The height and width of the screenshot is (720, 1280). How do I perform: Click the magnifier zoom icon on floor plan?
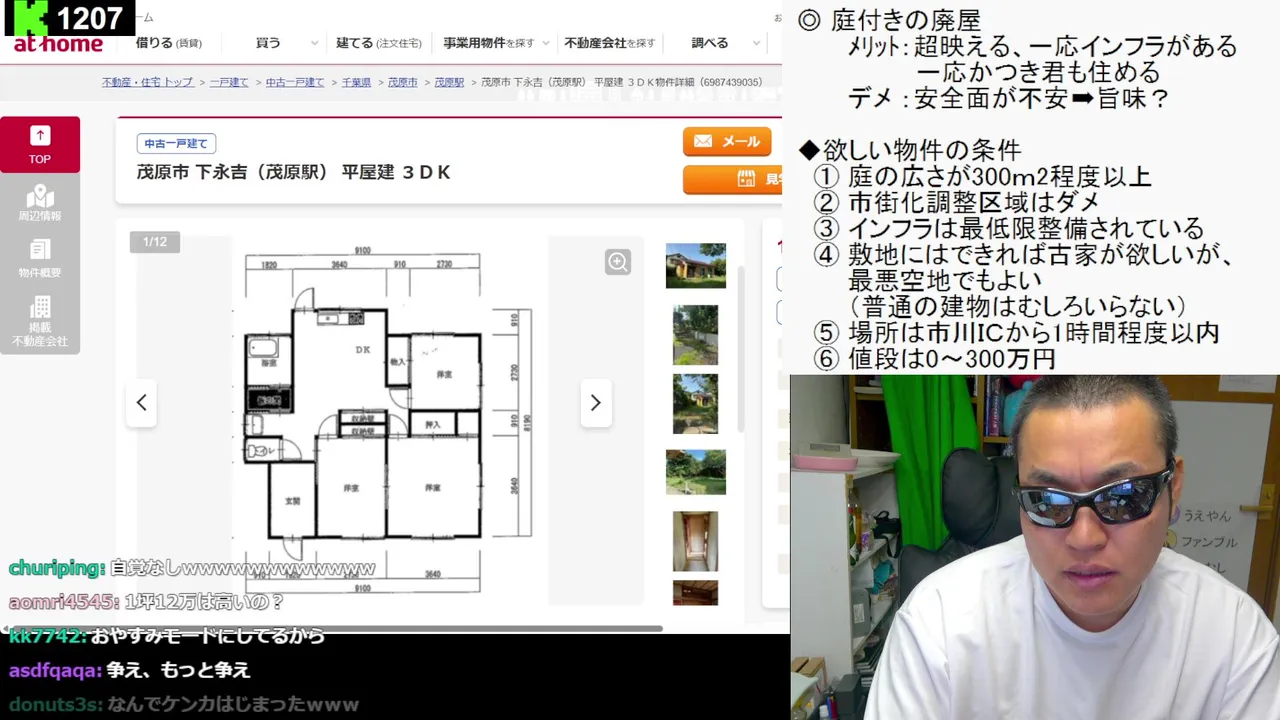618,262
